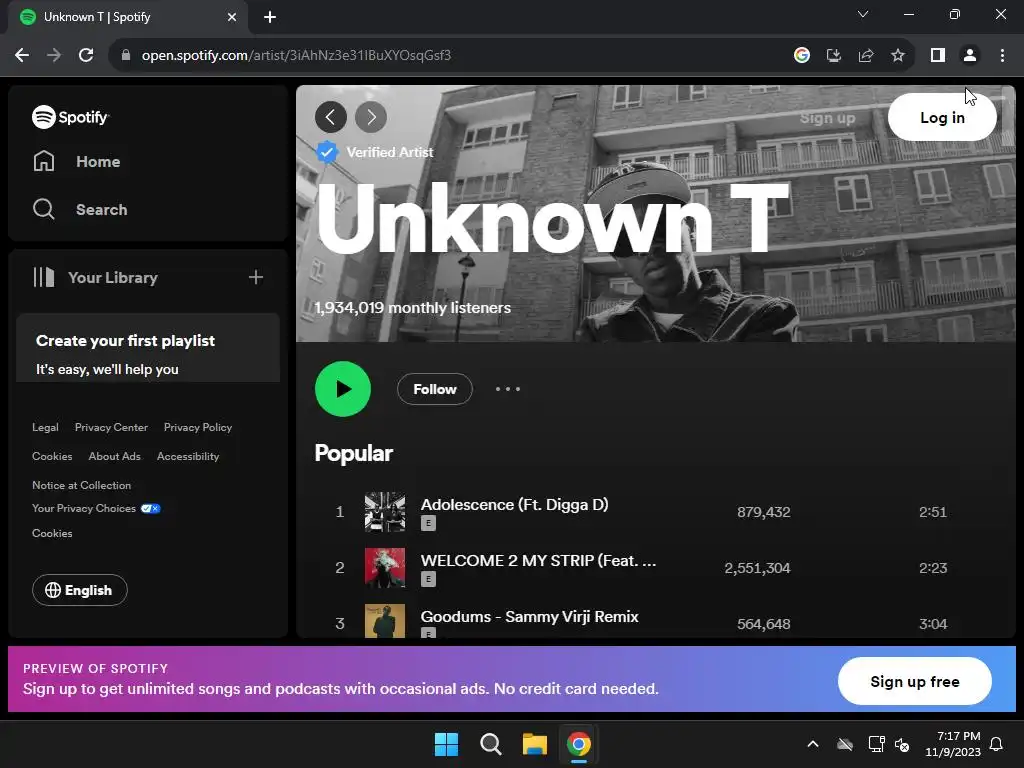This screenshot has width=1024, height=768.
Task: Click 1,934,019 monthly listeners text
Action: [413, 308]
